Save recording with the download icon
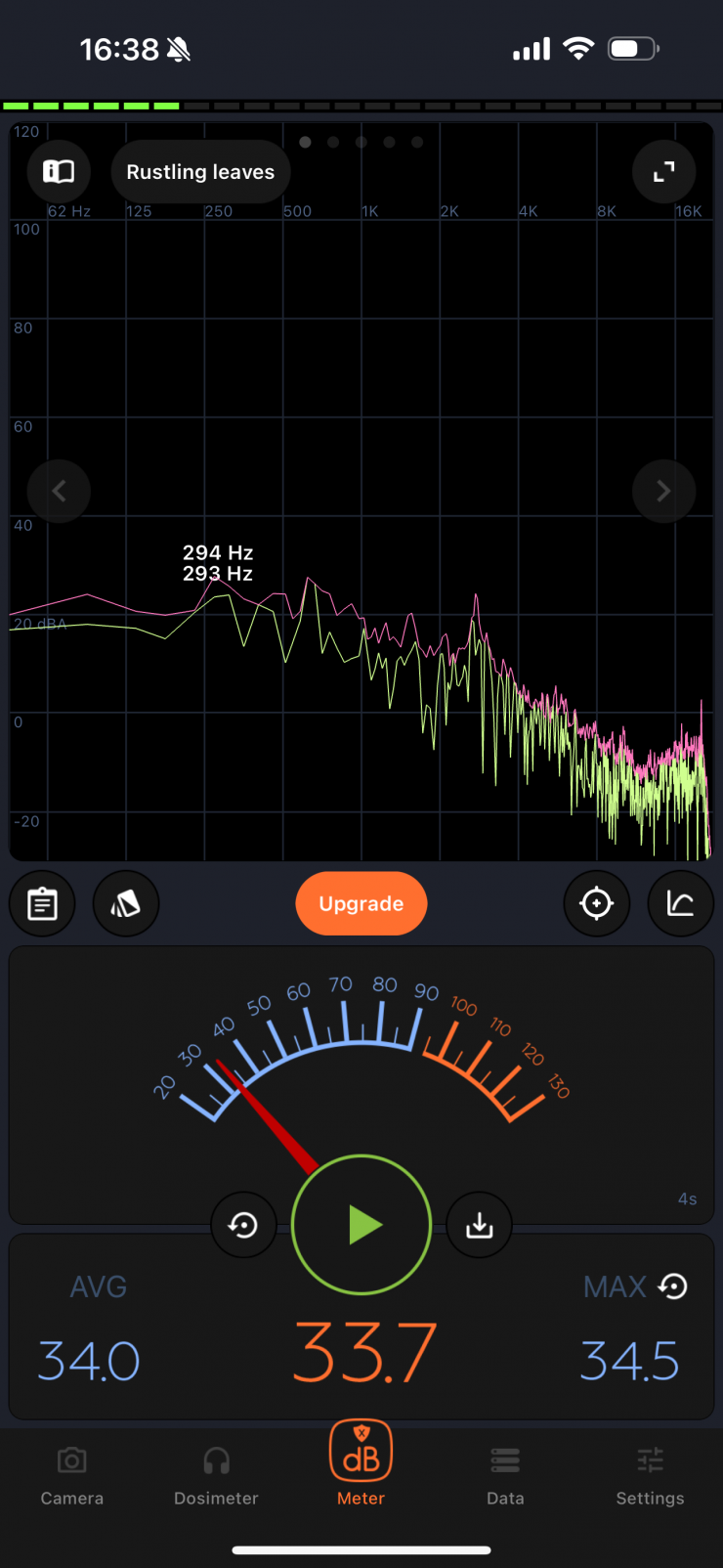 coord(479,1225)
